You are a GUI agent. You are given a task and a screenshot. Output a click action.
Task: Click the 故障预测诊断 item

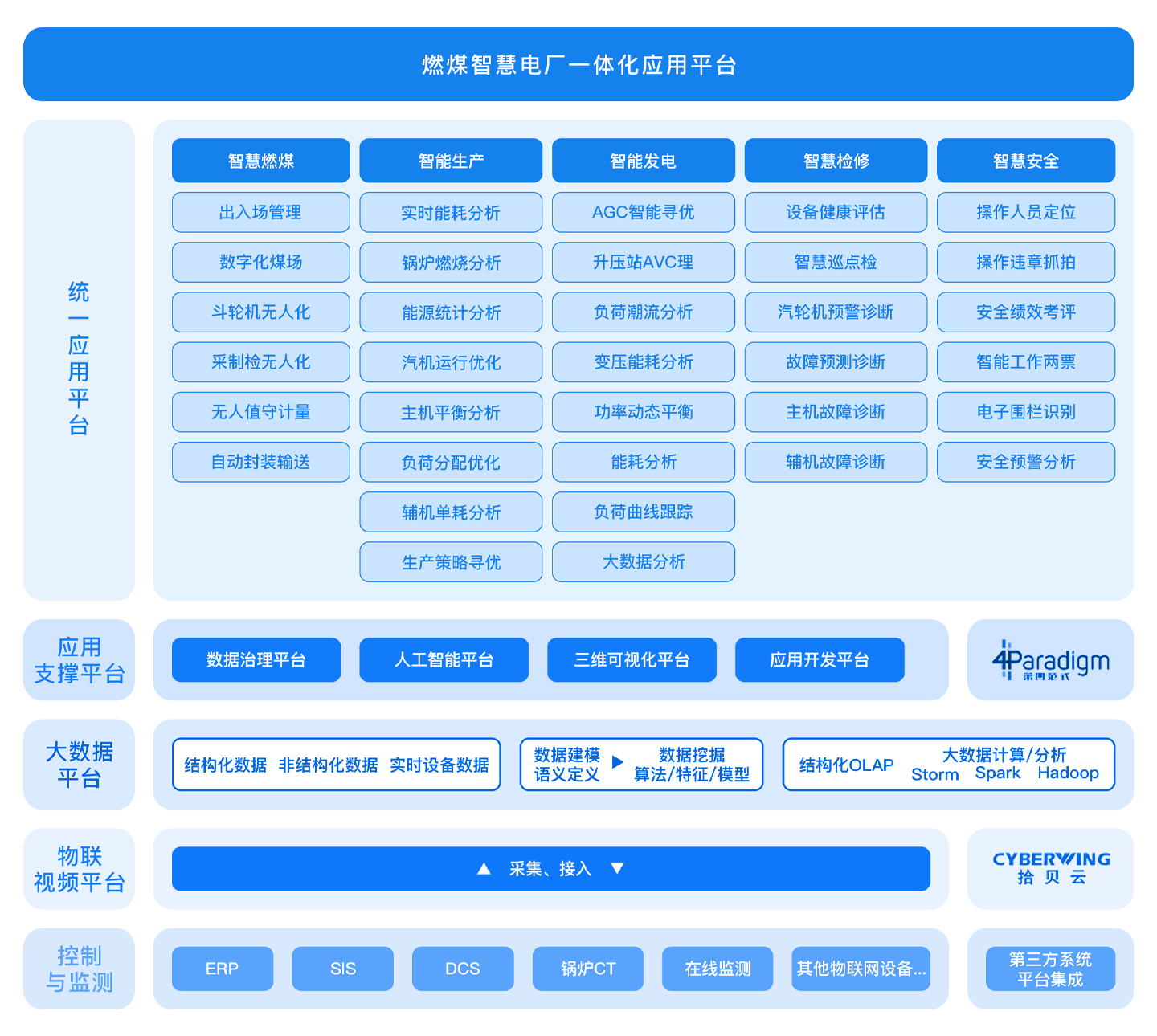[836, 362]
